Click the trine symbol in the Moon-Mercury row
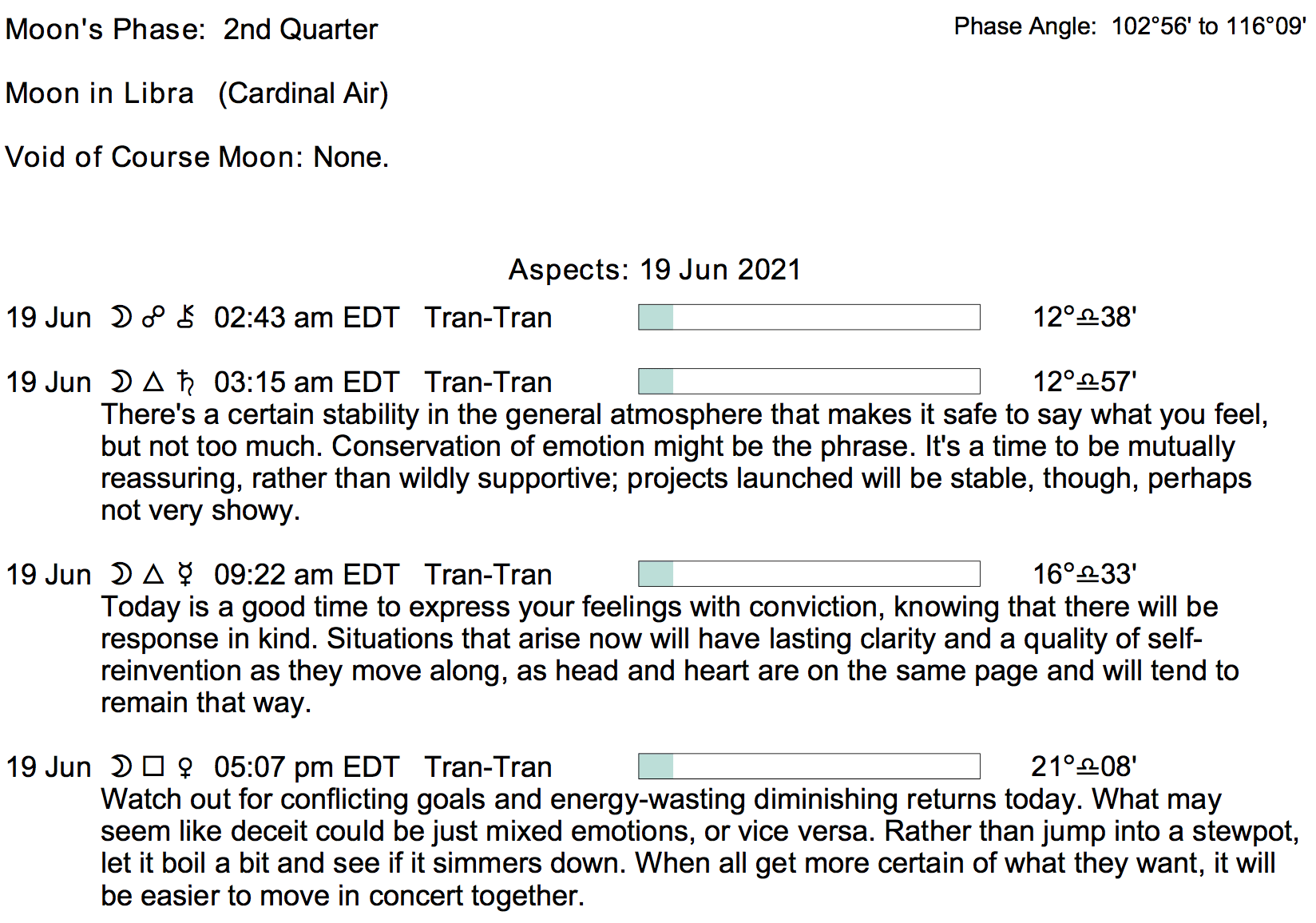Image resolution: width=1316 pixels, height=923 pixels. [x=153, y=575]
